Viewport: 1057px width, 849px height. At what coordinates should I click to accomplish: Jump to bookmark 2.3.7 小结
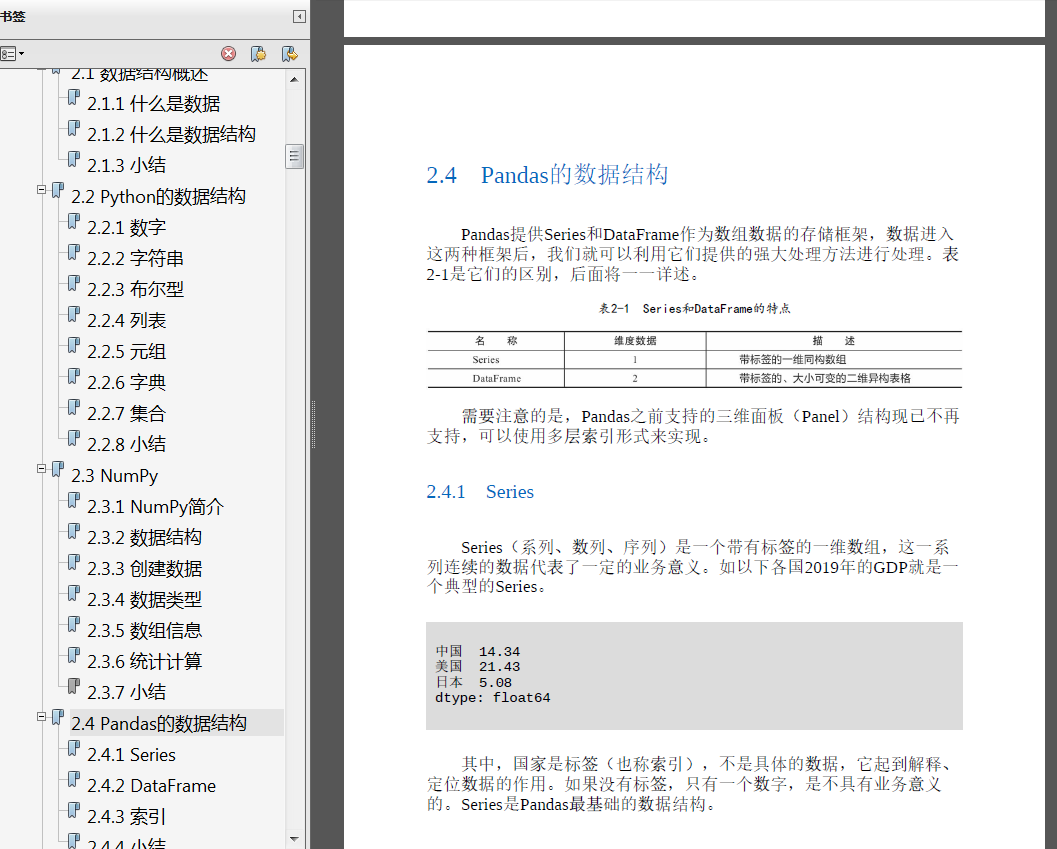pos(126,693)
